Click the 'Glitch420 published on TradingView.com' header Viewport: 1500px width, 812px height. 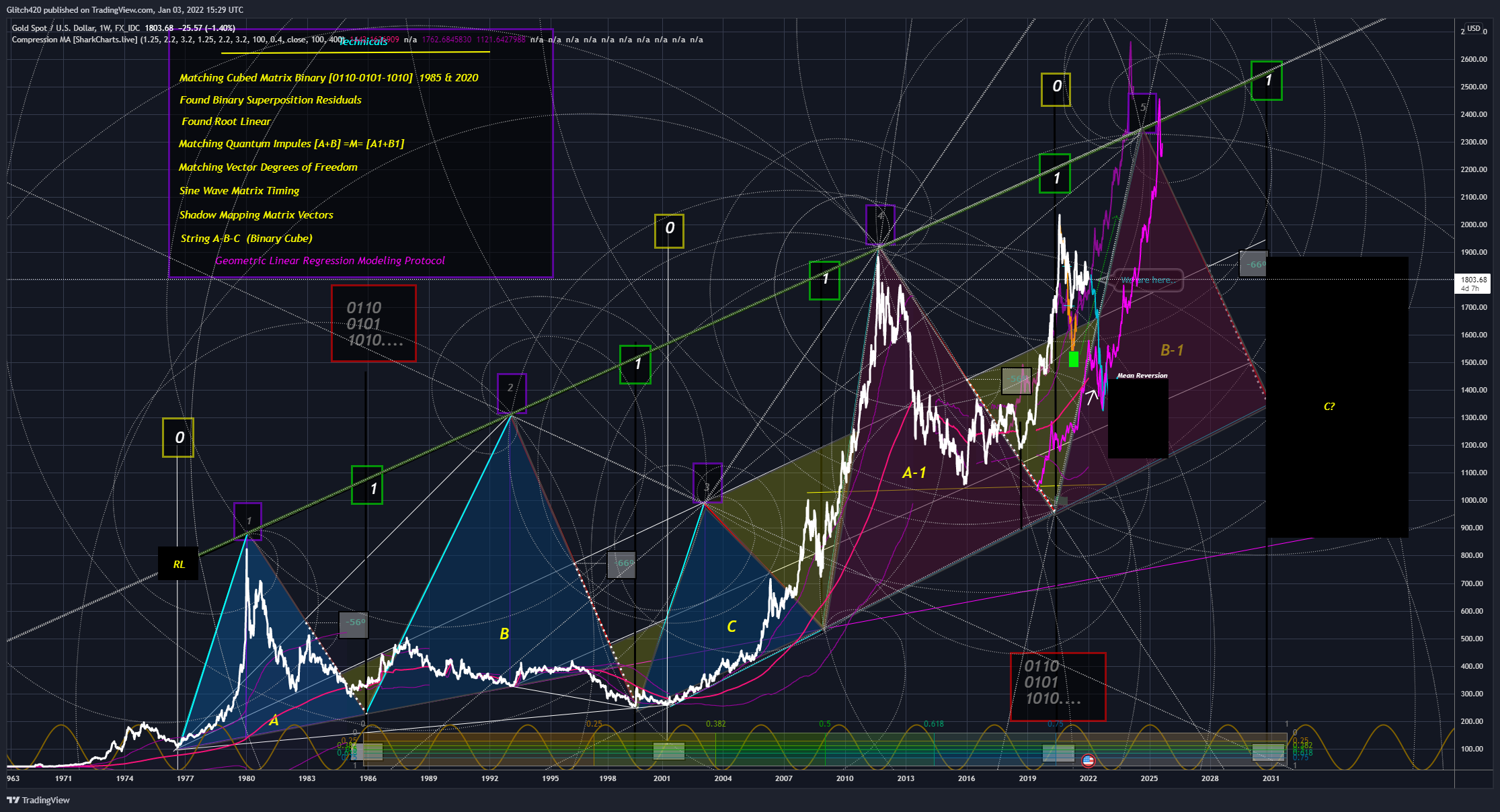point(125,10)
